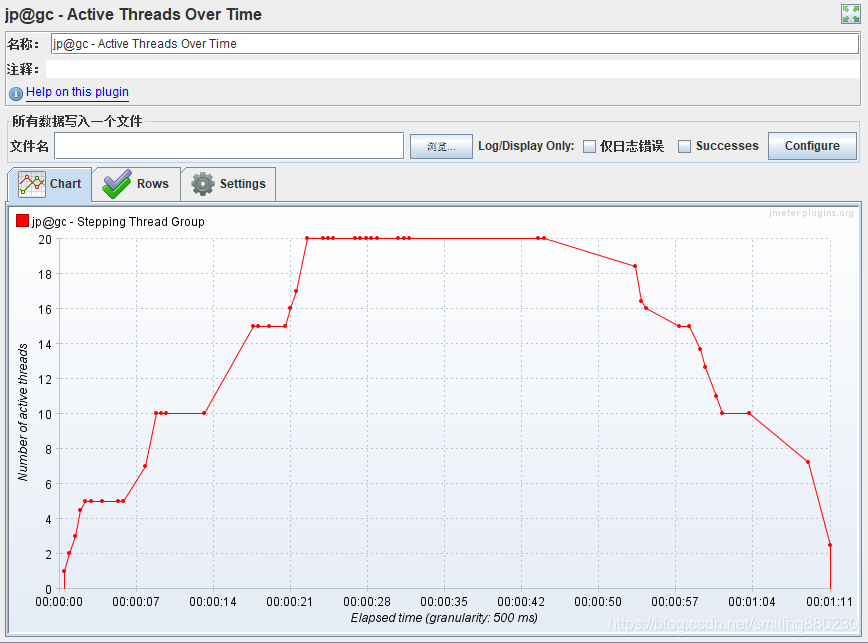Click the 00:01:04 x-axis label

pyautogui.click(x=752, y=601)
